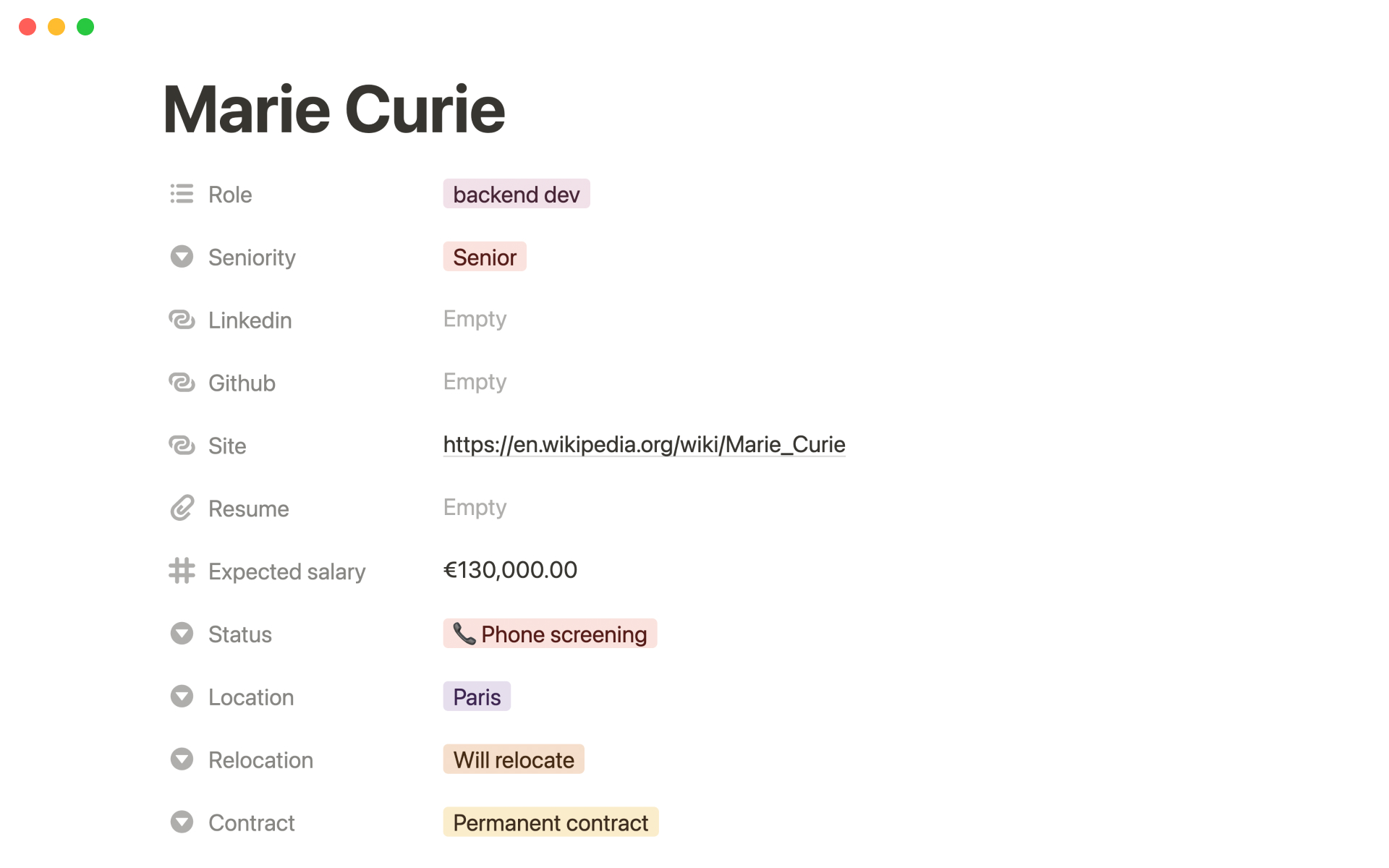Screen dimensions: 1389x868
Task: Click the Marie Curie page title
Action: [x=334, y=110]
